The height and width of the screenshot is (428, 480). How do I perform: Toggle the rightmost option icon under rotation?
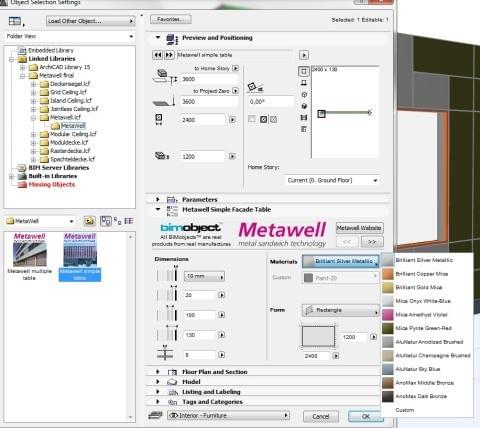[274, 119]
